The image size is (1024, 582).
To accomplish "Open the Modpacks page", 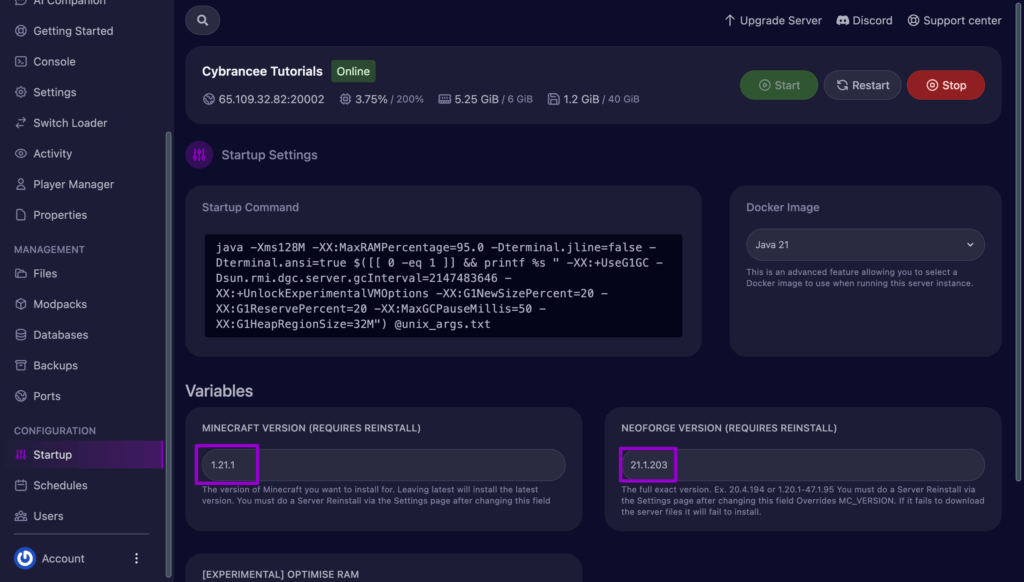I will (60, 304).
